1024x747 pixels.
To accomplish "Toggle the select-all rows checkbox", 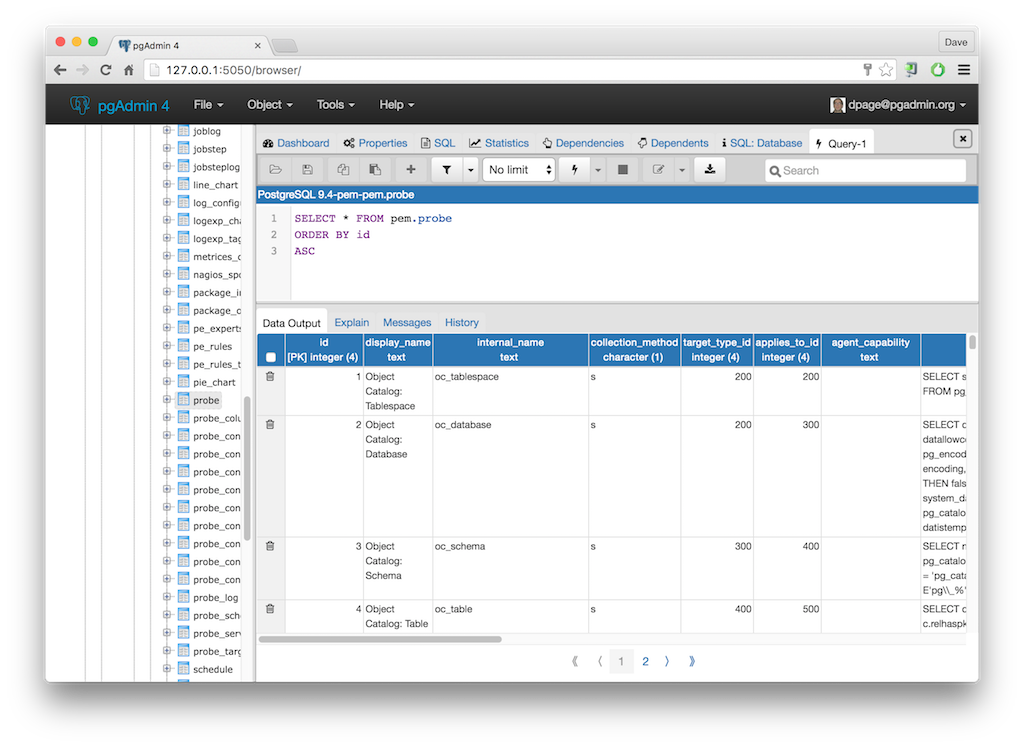I will 271,357.
